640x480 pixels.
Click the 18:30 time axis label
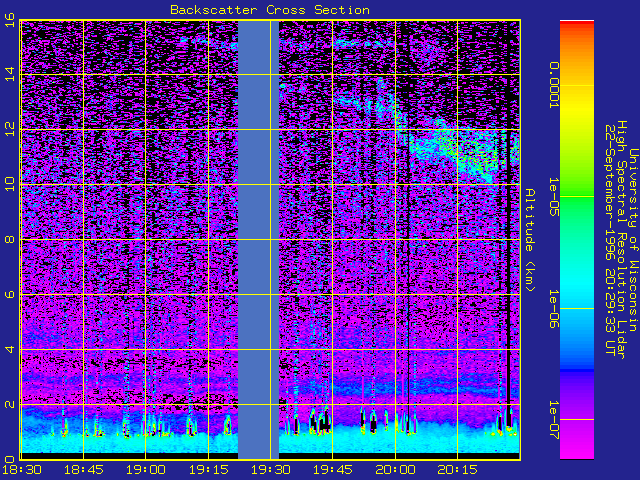[x=22, y=470]
